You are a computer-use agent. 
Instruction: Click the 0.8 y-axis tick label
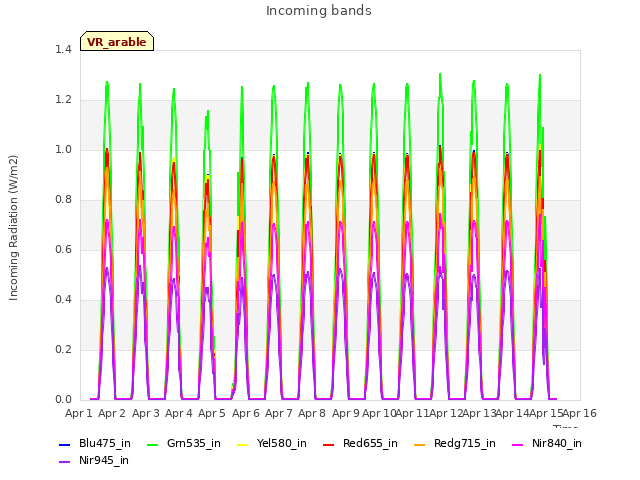tap(63, 200)
